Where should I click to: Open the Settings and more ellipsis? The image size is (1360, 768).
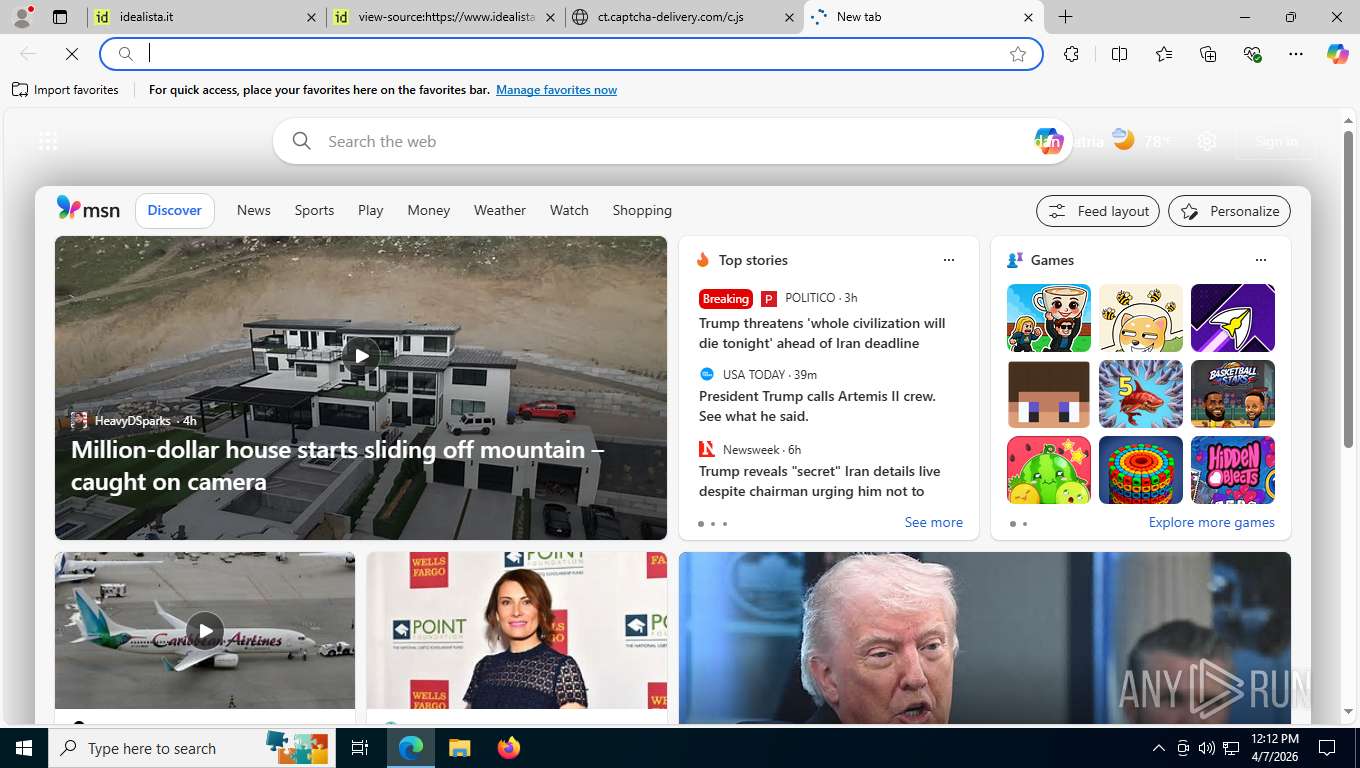click(x=1296, y=54)
